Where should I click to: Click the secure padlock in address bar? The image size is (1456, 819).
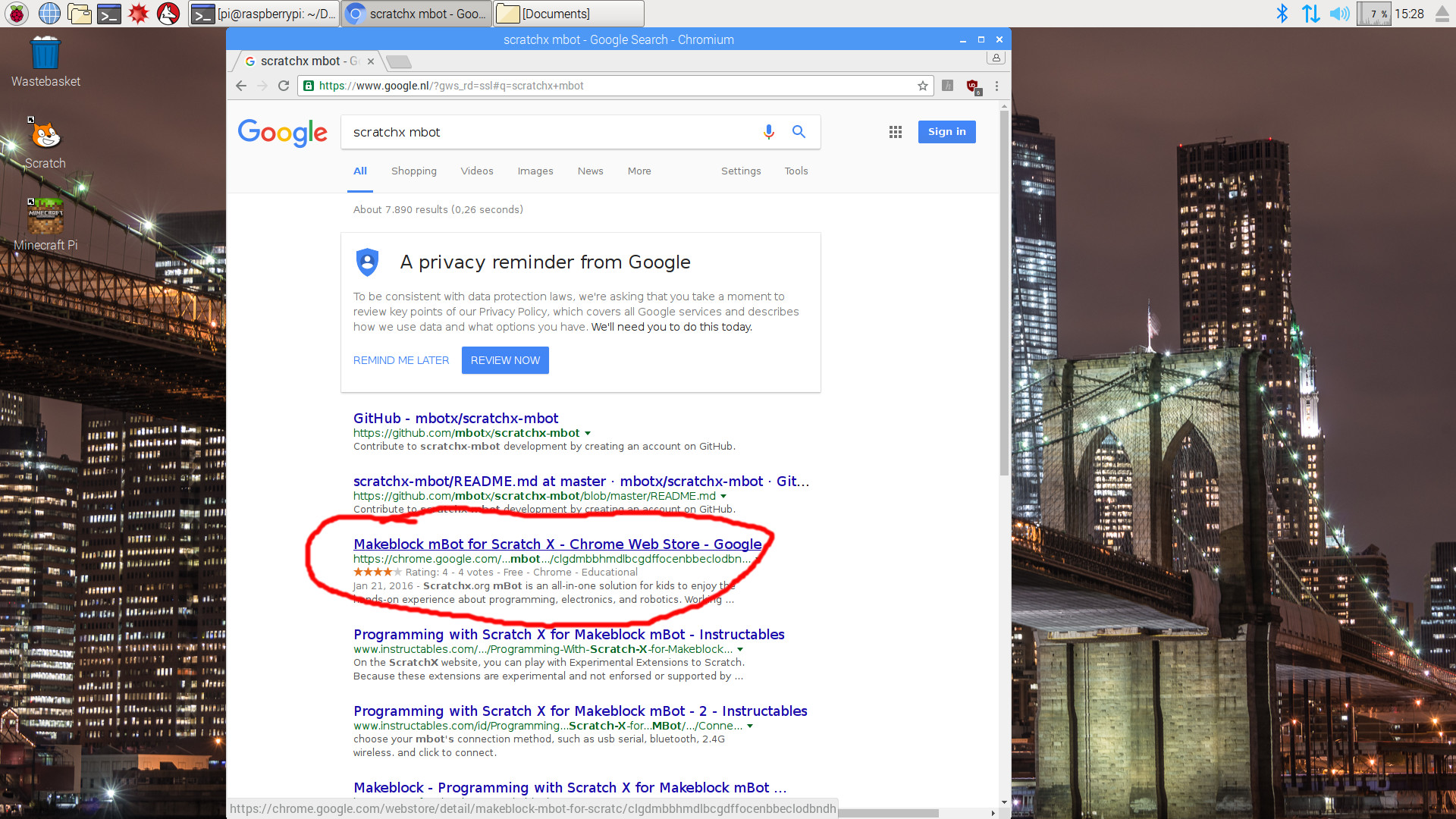[x=309, y=86]
